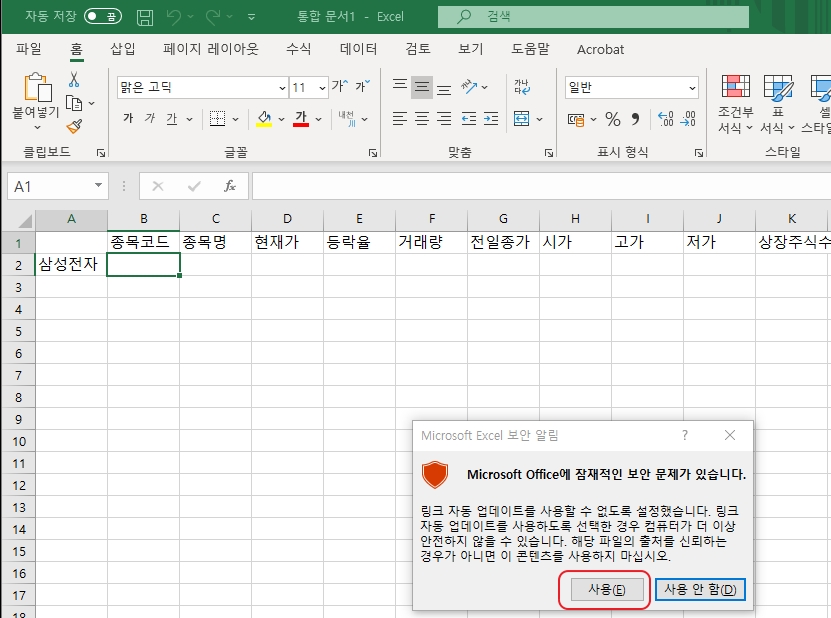The height and width of the screenshot is (618, 831).
Task: Click the Increase Decimal icon
Action: (x=665, y=119)
